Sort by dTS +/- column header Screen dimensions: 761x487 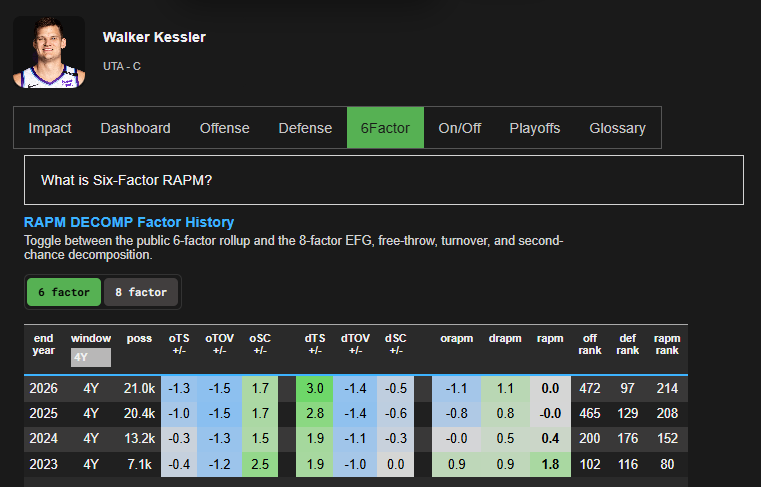pyautogui.click(x=315, y=344)
